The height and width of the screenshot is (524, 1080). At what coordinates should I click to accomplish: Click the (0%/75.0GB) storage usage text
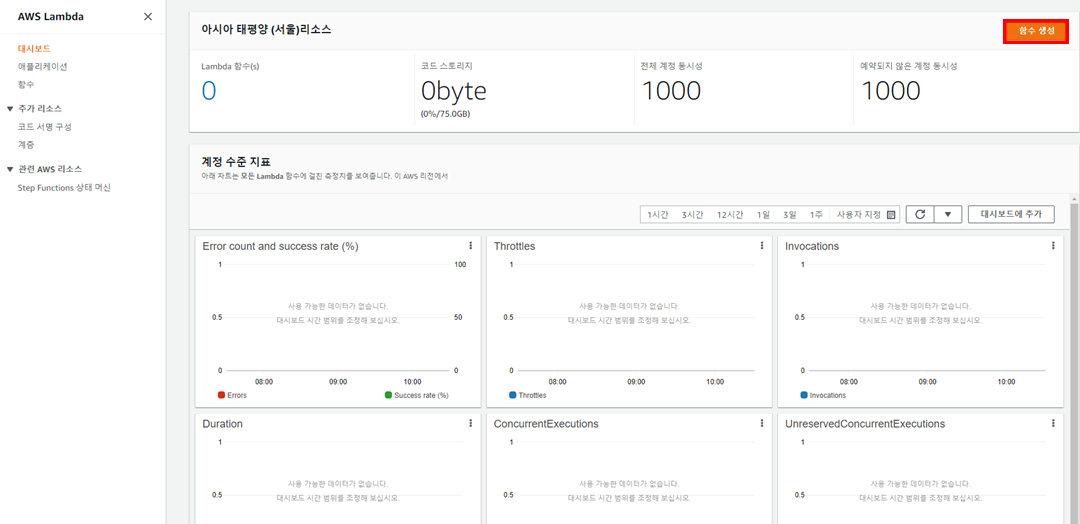click(446, 114)
